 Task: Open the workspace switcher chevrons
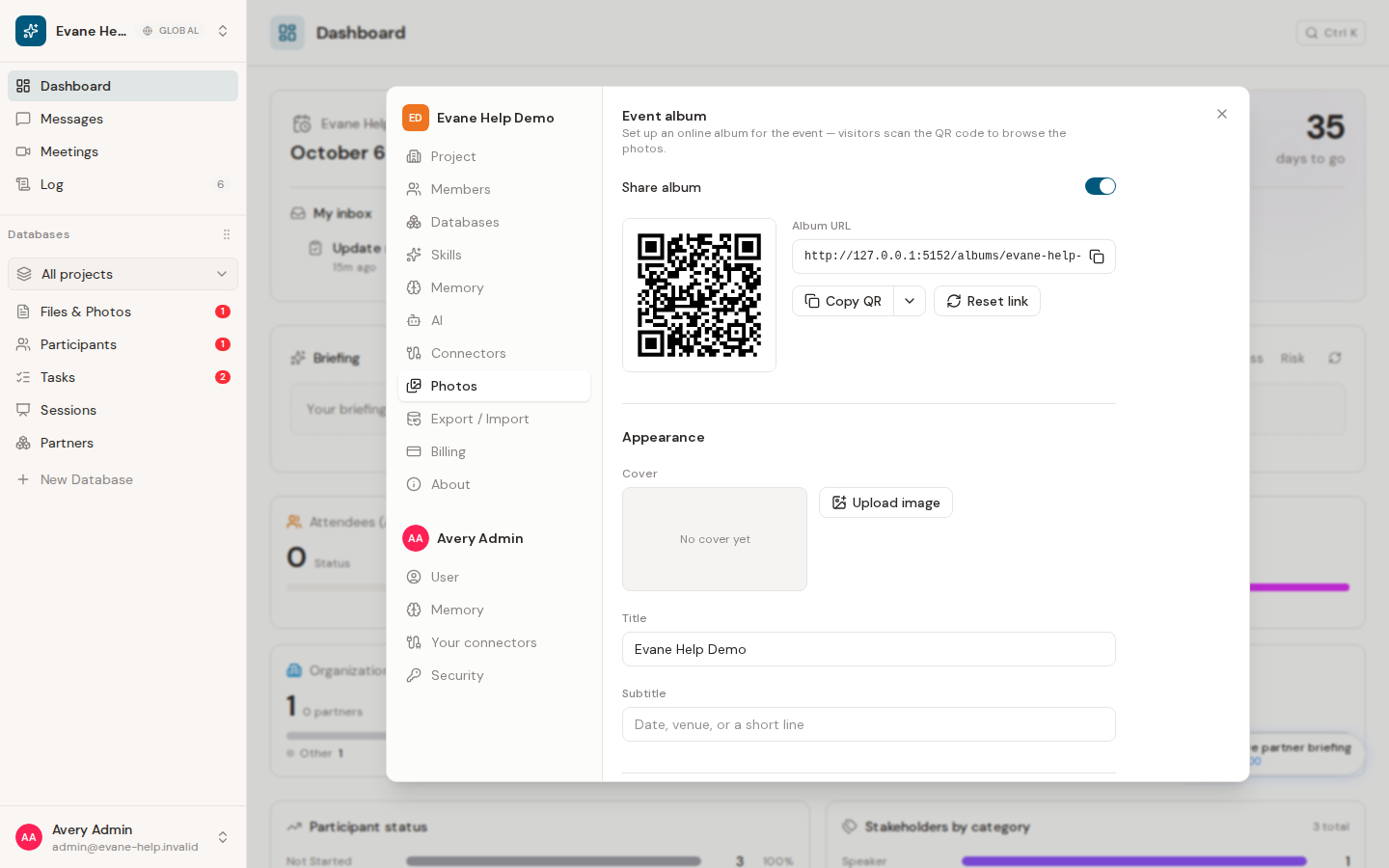click(223, 31)
